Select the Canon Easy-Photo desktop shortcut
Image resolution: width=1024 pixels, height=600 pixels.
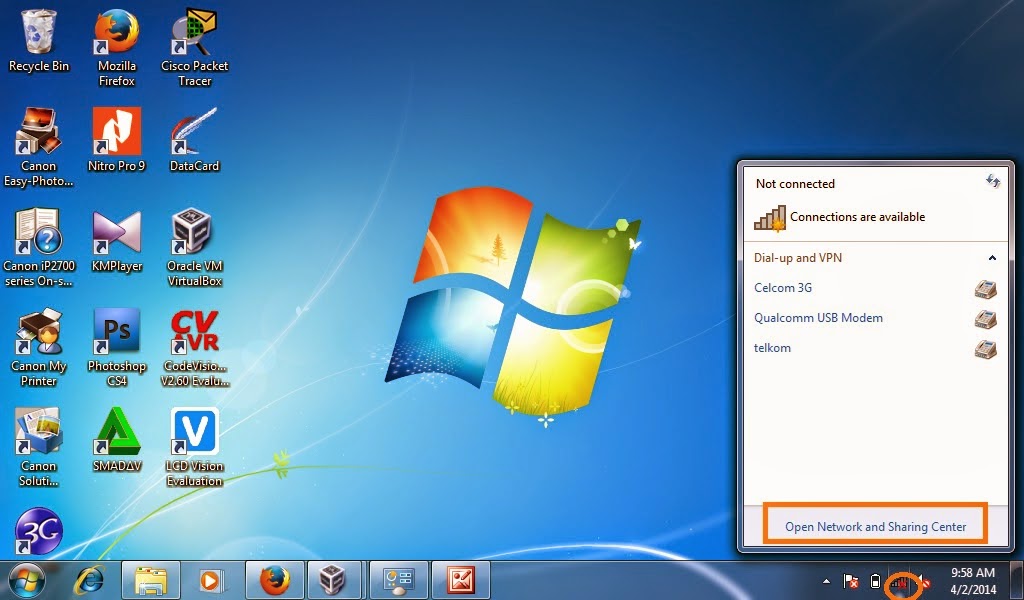pos(39,148)
